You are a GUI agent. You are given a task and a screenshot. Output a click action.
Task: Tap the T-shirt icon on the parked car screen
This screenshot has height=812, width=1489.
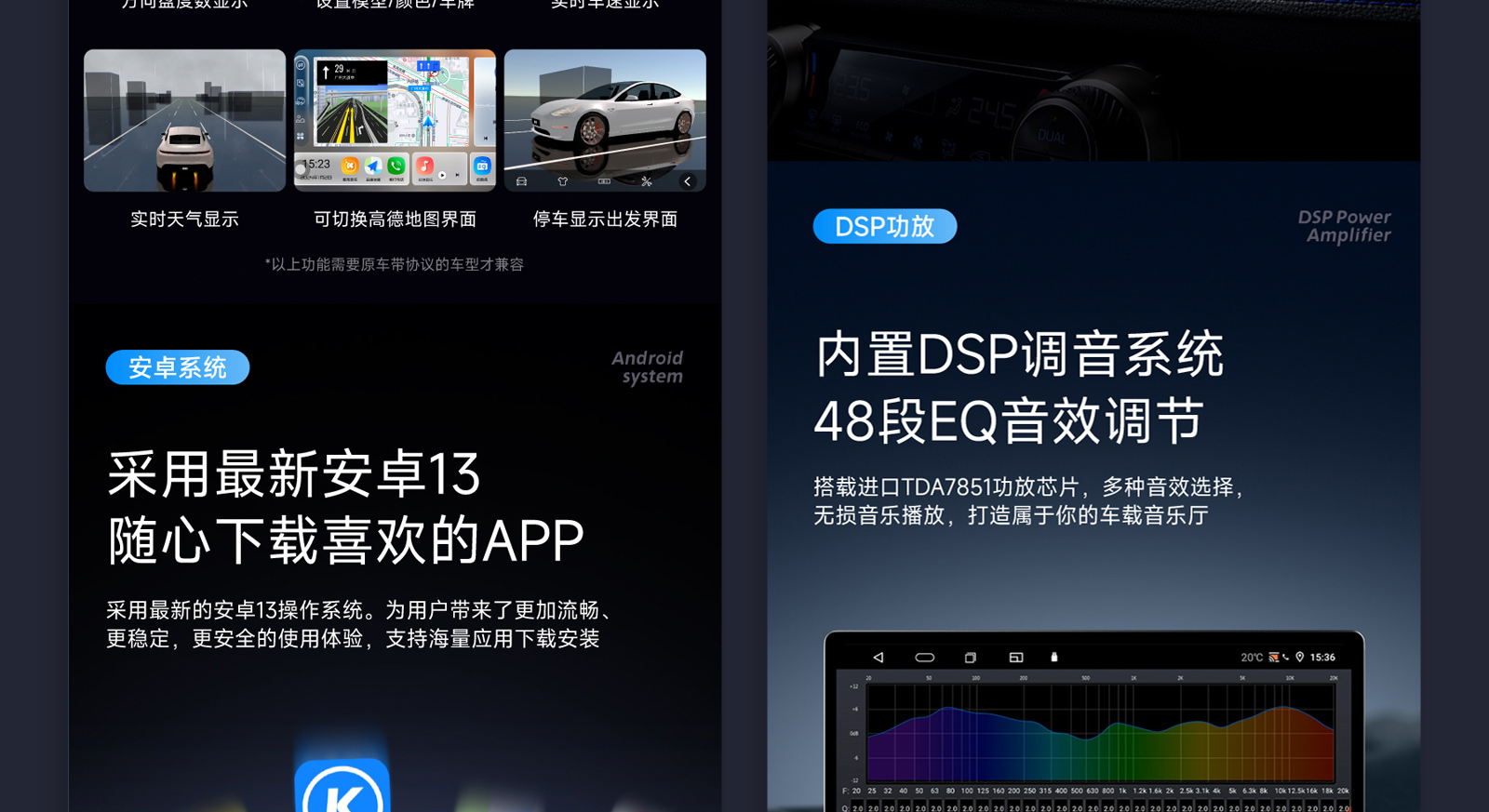tap(562, 181)
